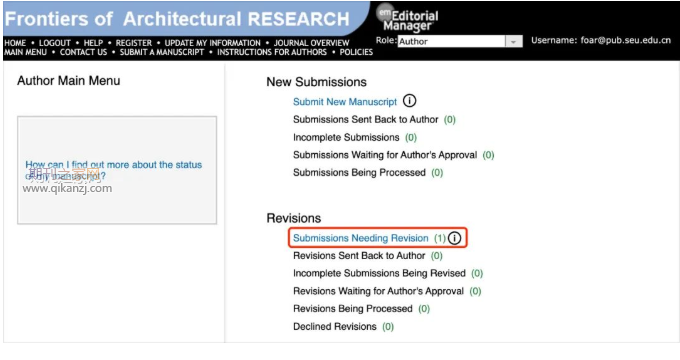Go to MAIN MENU

[25, 52]
